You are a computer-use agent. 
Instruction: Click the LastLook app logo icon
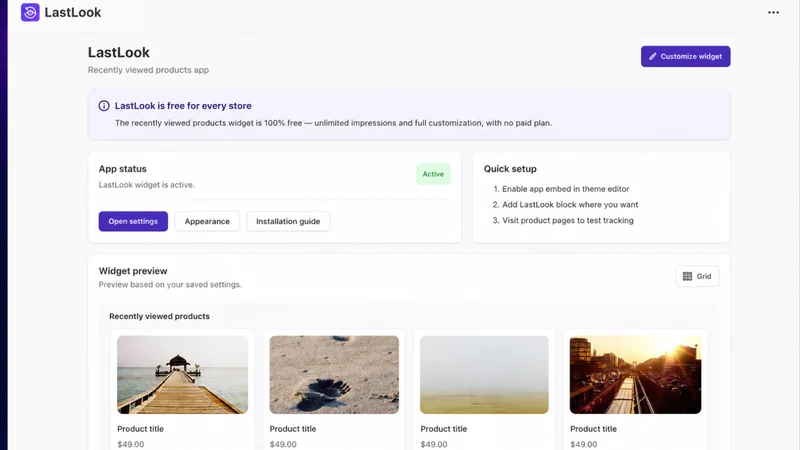coord(30,12)
